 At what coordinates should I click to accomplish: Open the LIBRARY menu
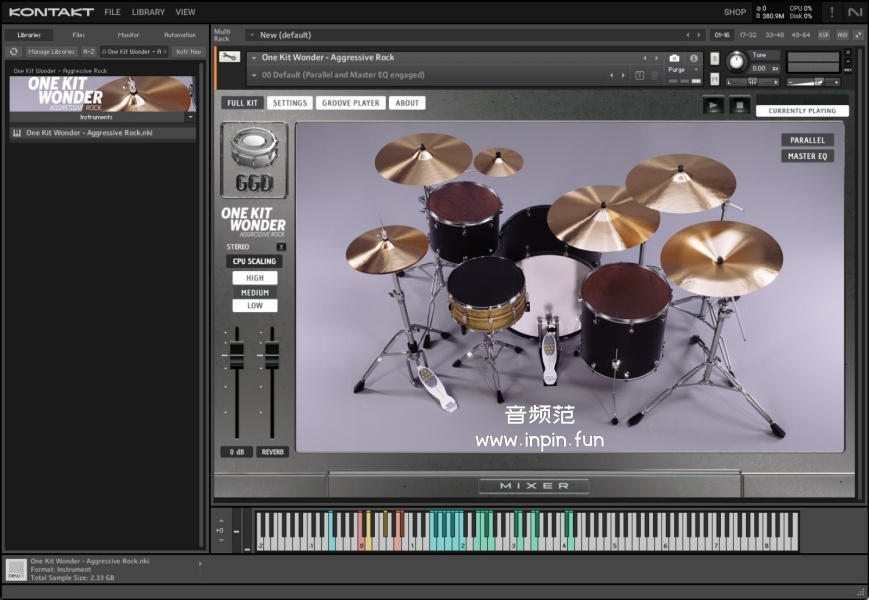click(148, 12)
